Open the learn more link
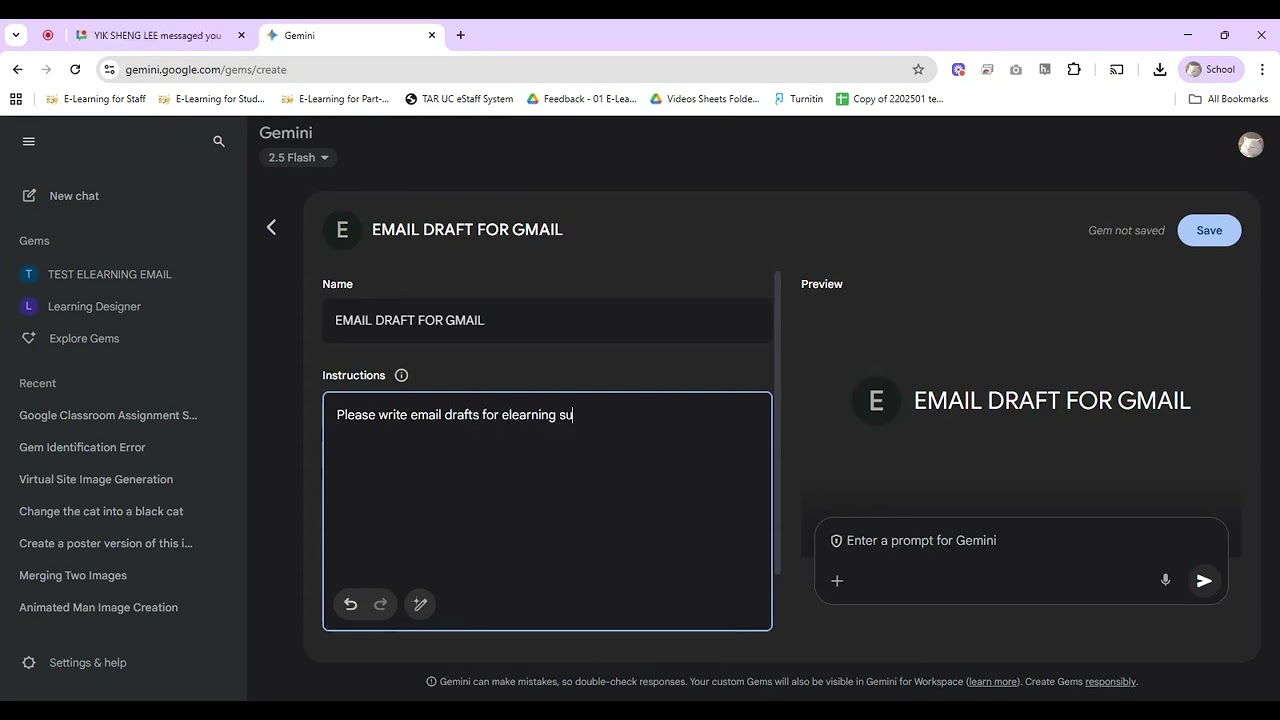1280x720 pixels. tap(992, 682)
